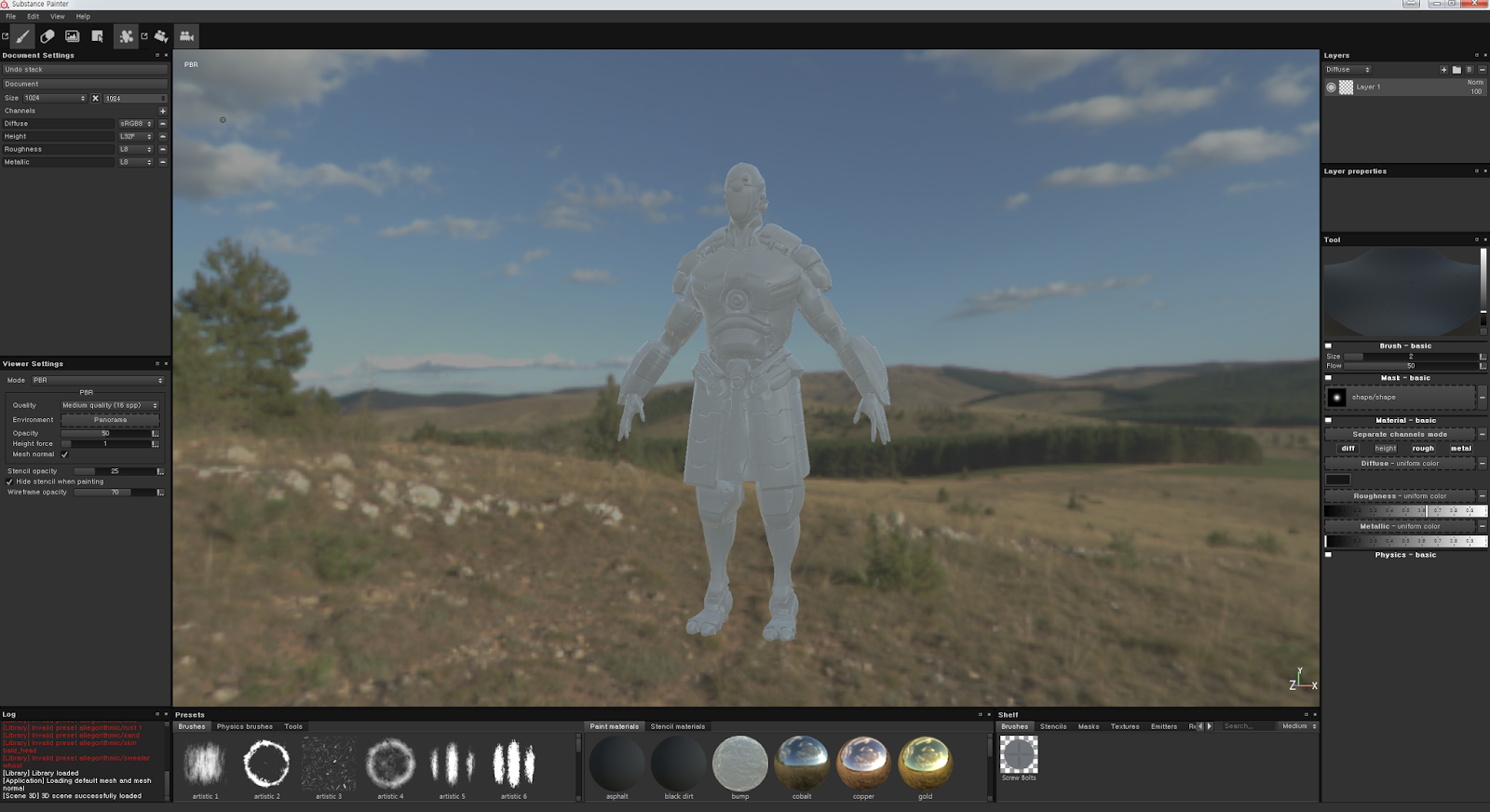
Task: Undock the Viewer Settings panel
Action: (x=156, y=363)
